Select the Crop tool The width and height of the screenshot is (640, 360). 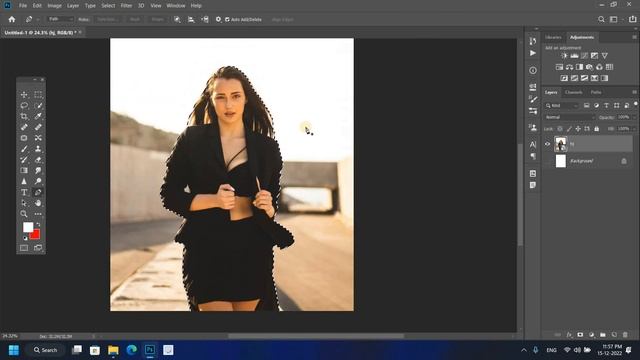[24, 116]
